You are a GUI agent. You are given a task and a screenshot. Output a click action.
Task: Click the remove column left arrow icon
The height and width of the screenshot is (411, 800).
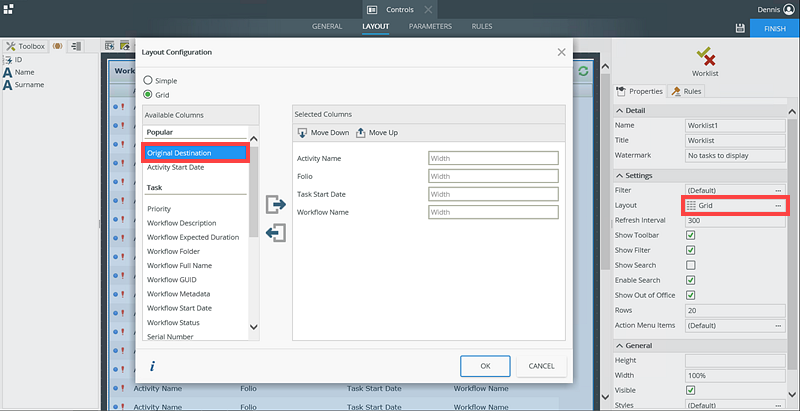coord(276,233)
